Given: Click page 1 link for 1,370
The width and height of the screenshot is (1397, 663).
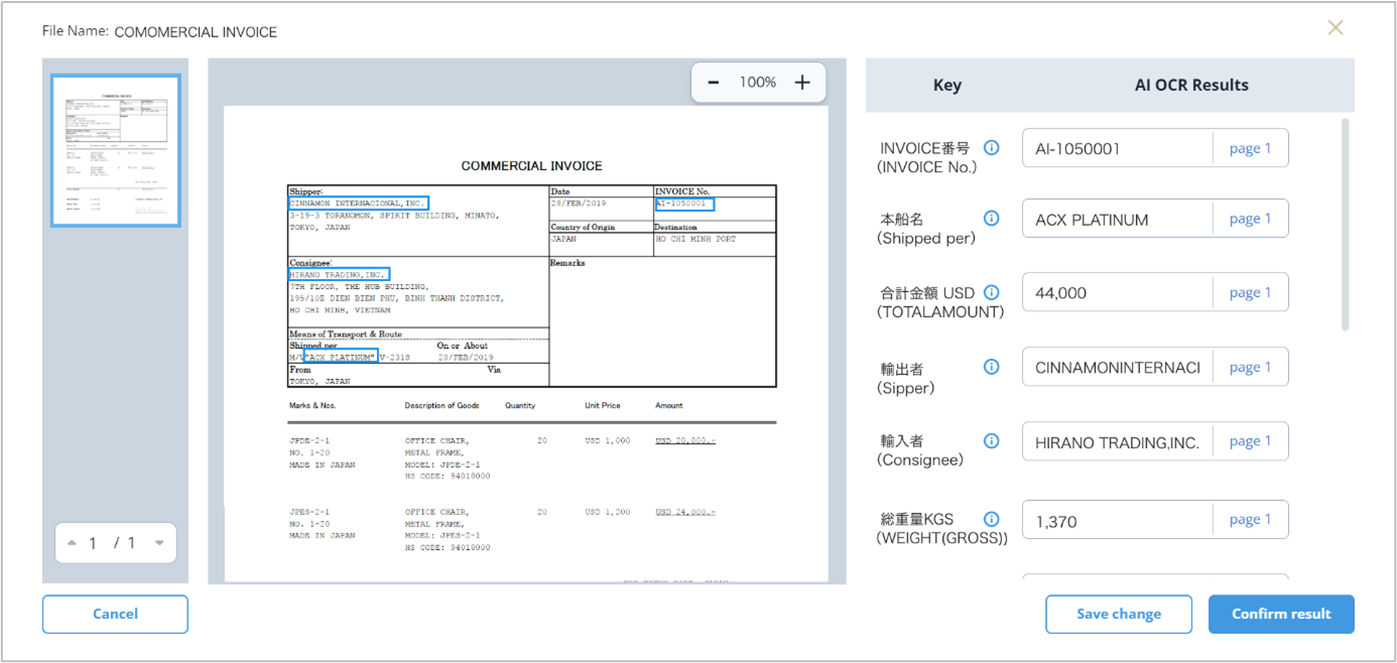Looking at the screenshot, I should coord(1250,520).
